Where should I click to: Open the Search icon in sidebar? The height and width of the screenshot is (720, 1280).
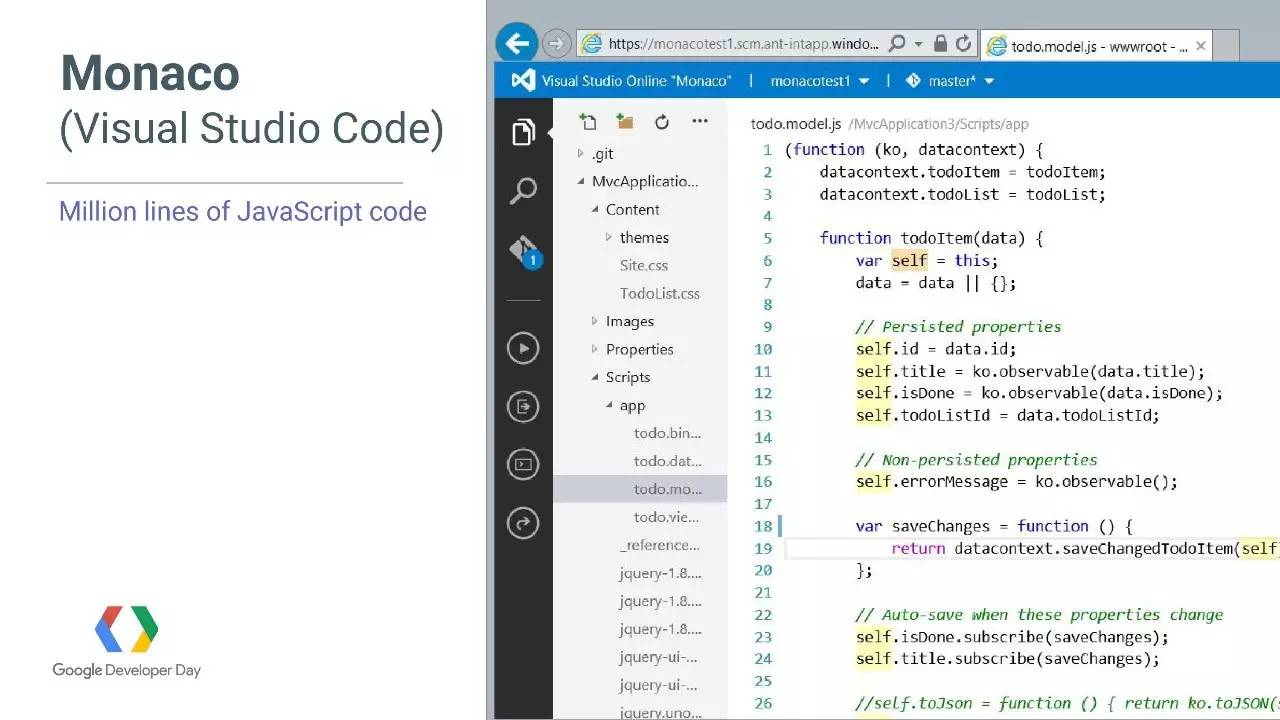523,190
